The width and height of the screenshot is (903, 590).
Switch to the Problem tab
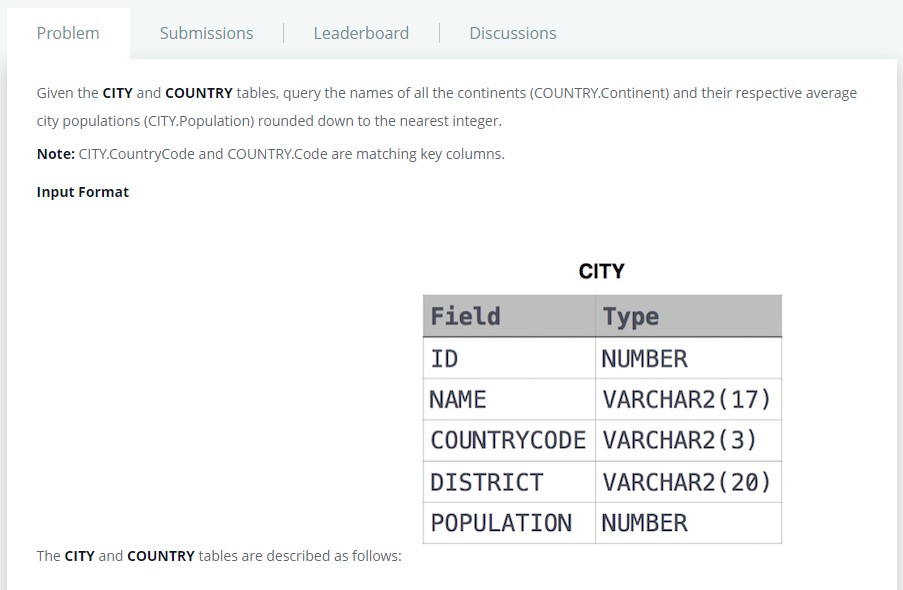pyautogui.click(x=68, y=33)
